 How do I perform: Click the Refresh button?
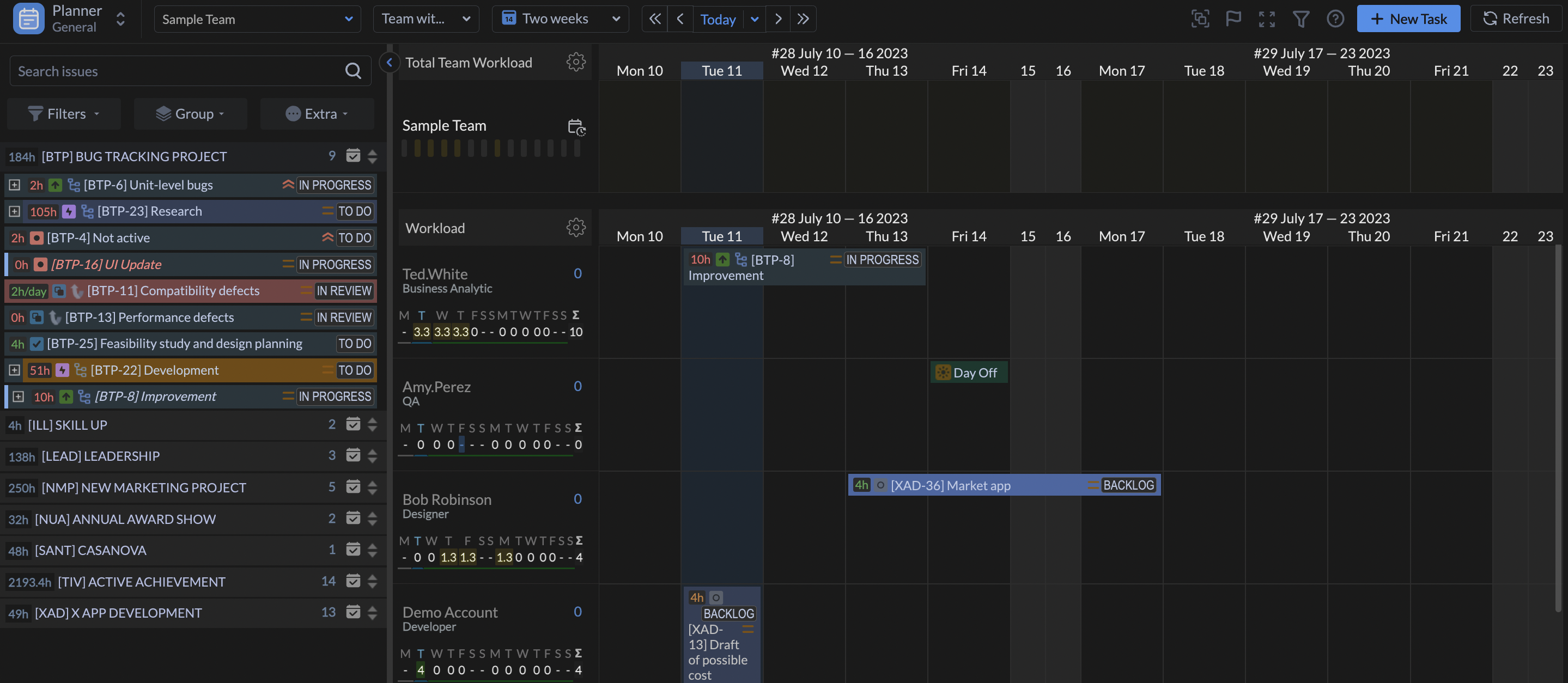[1516, 19]
